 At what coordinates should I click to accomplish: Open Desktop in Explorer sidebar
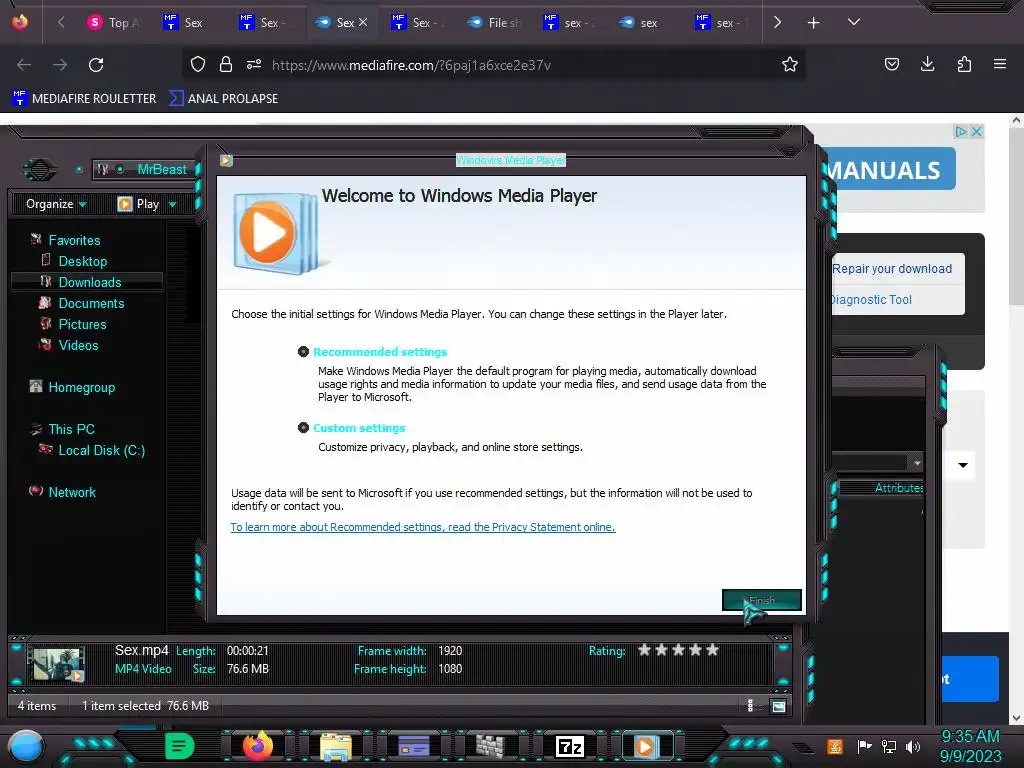(82, 261)
